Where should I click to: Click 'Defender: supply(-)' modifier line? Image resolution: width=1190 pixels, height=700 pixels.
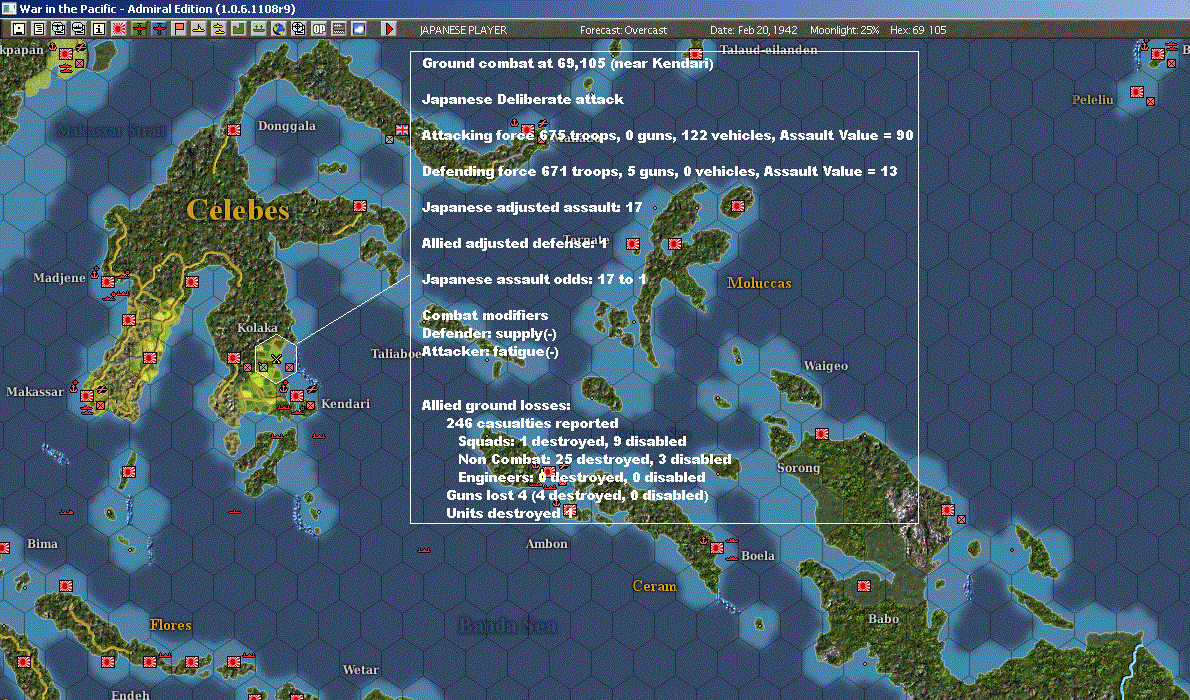coord(490,333)
